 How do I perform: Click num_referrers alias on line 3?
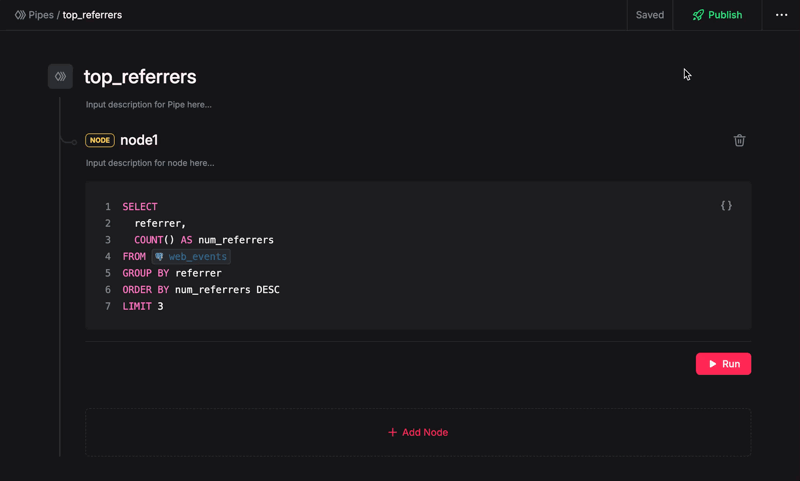click(x=236, y=240)
